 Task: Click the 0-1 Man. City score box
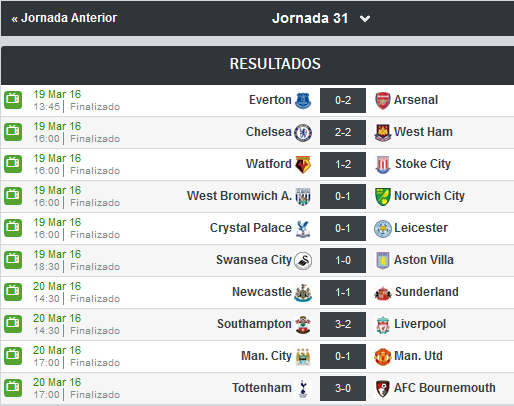[343, 356]
